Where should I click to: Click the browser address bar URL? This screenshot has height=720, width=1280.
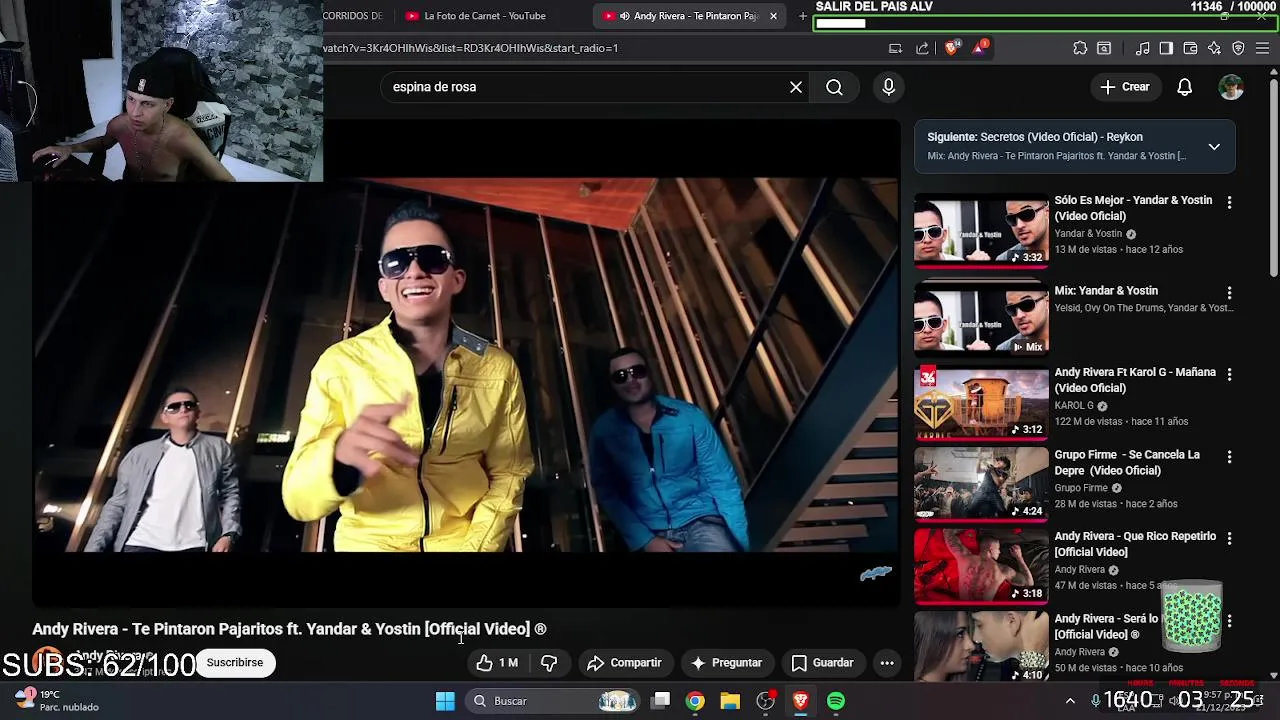pos(470,48)
